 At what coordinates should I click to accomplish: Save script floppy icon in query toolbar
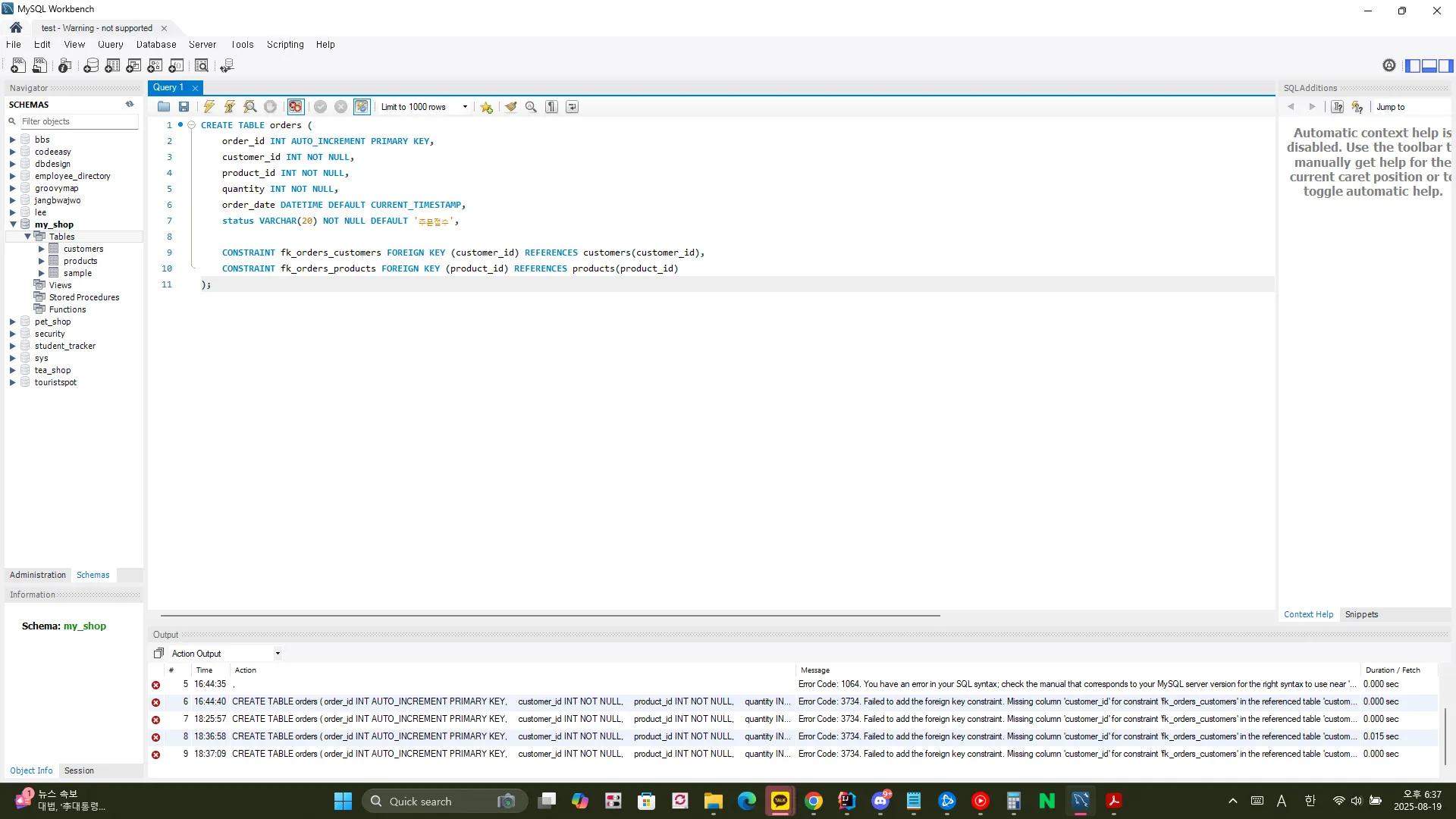[x=184, y=107]
